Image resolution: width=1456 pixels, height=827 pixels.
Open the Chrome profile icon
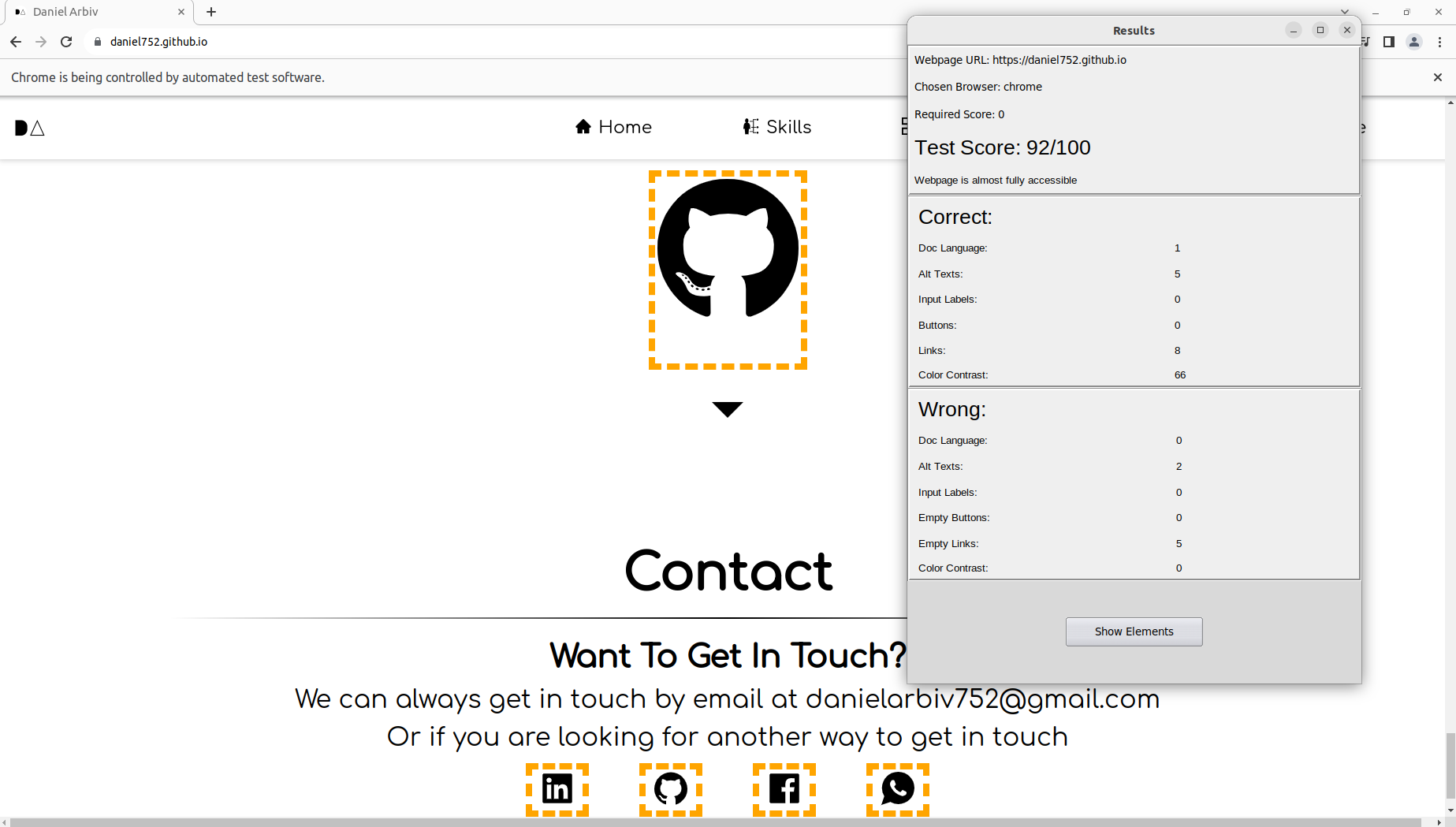point(1414,42)
